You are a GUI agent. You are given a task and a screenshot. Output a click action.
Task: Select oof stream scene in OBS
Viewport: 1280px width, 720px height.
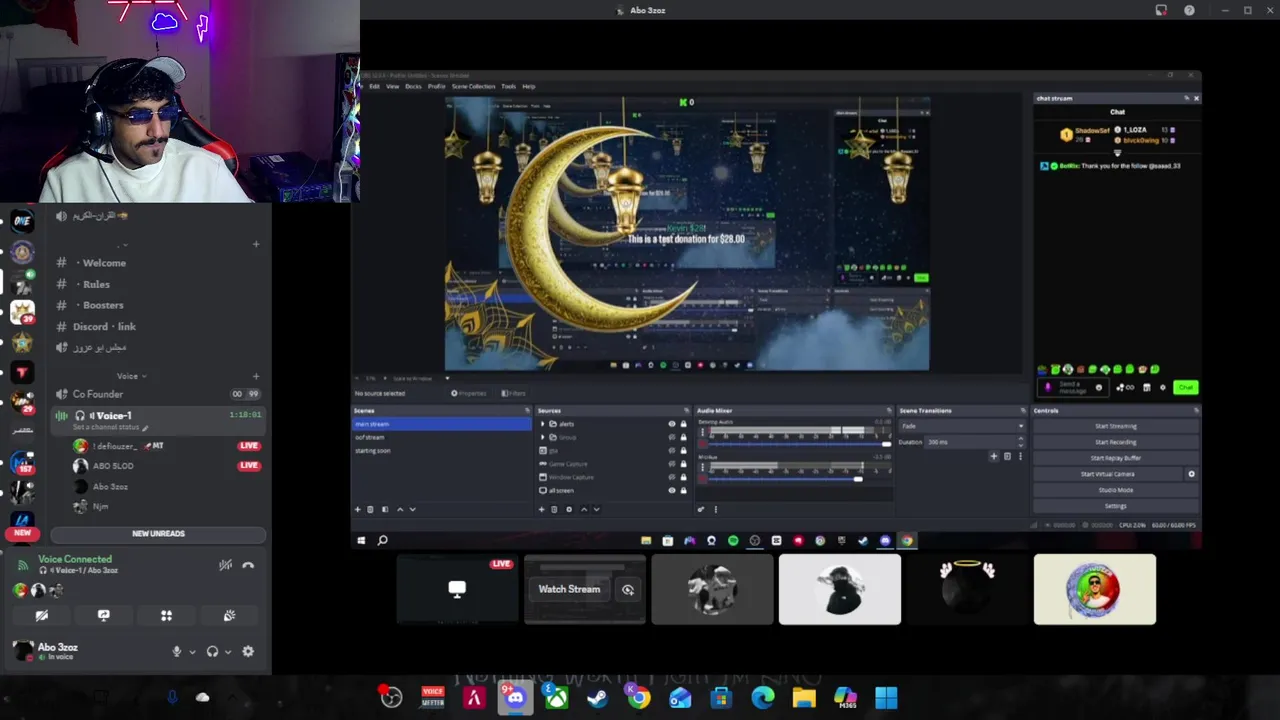[442, 437]
